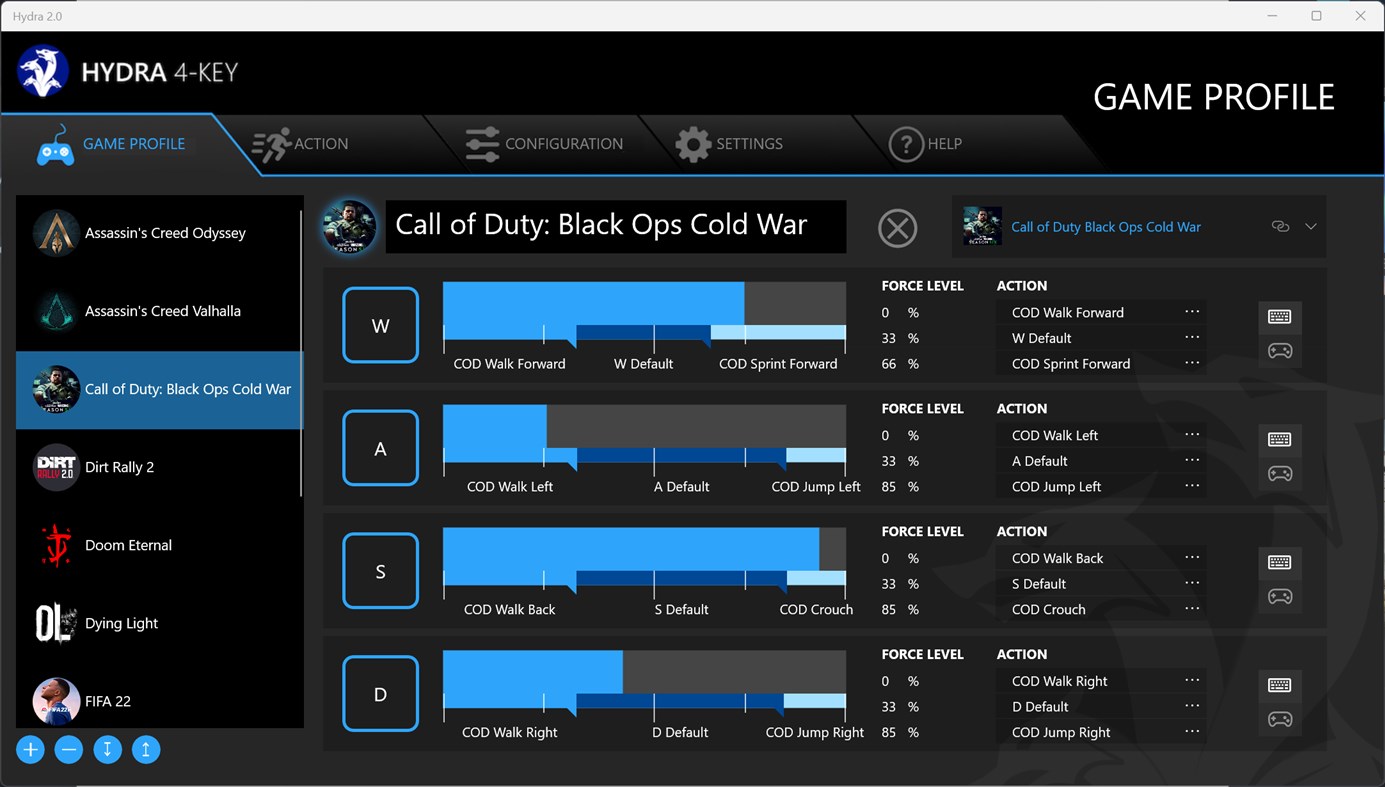Open the Settings gear tab icon

click(x=694, y=143)
